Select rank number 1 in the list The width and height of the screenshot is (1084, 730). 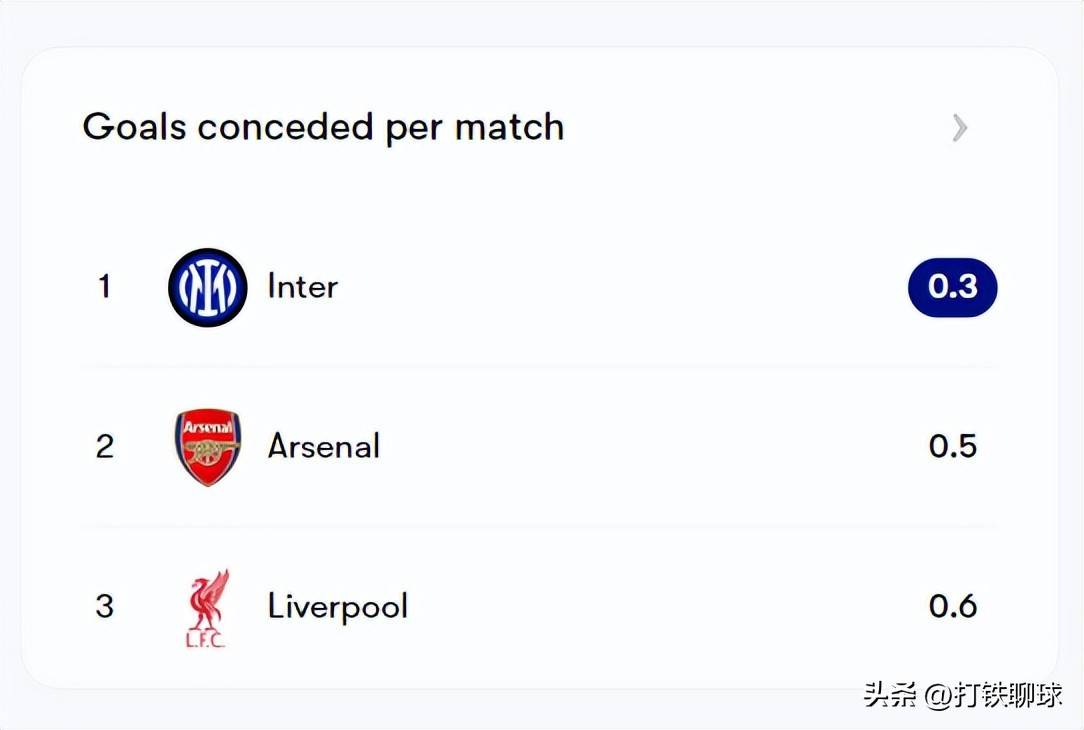pyautogui.click(x=104, y=287)
